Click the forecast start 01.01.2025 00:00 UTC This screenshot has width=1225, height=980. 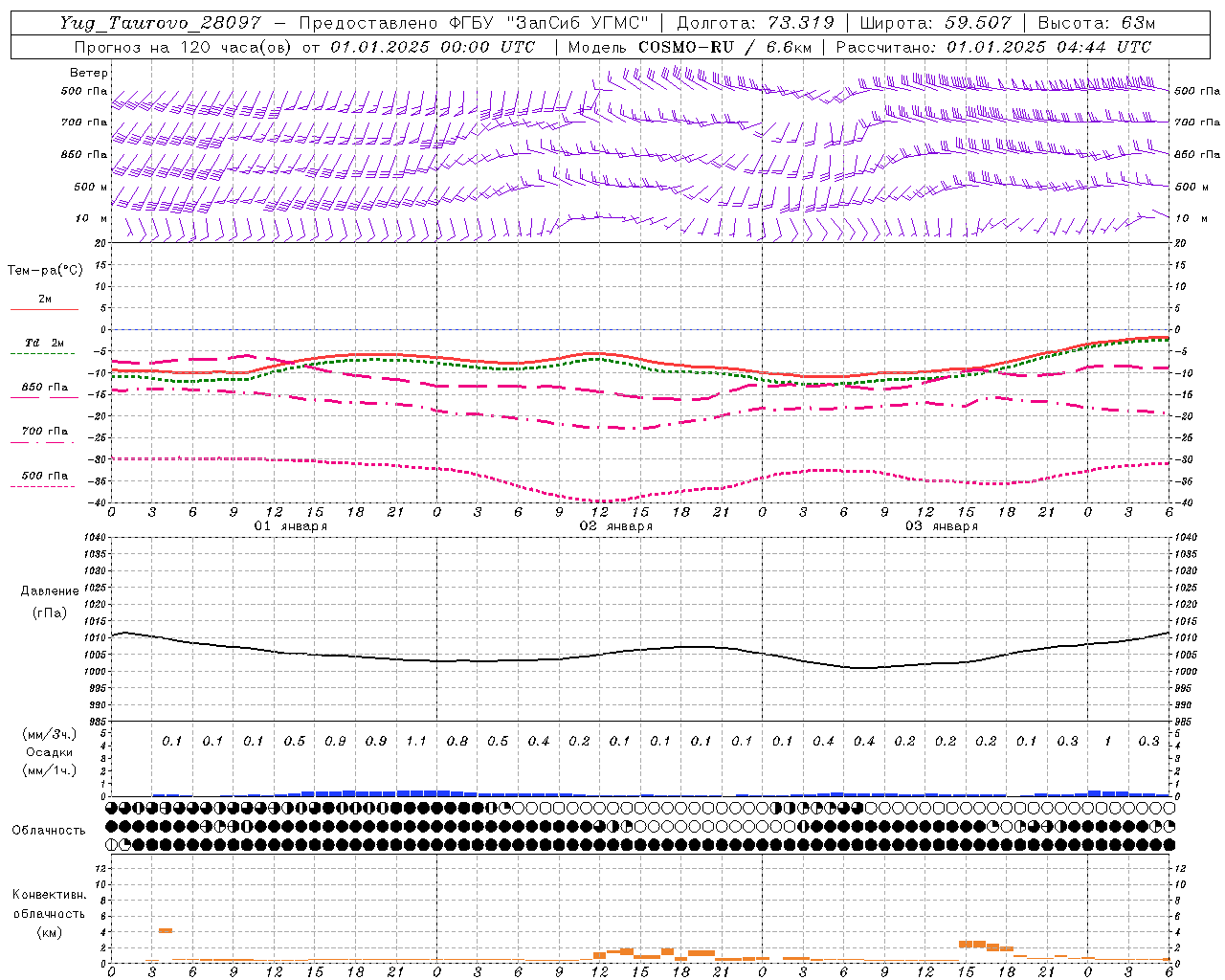pyautogui.click(x=433, y=47)
